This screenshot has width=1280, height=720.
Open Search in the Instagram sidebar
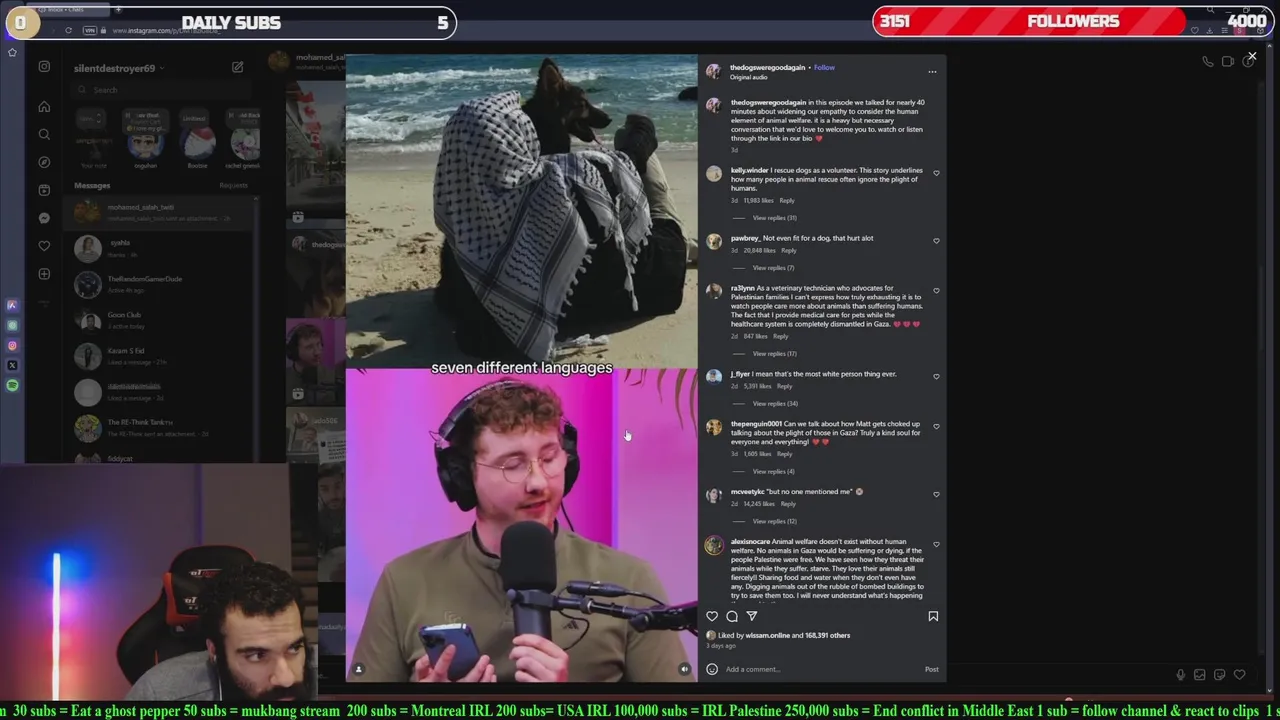point(44,134)
